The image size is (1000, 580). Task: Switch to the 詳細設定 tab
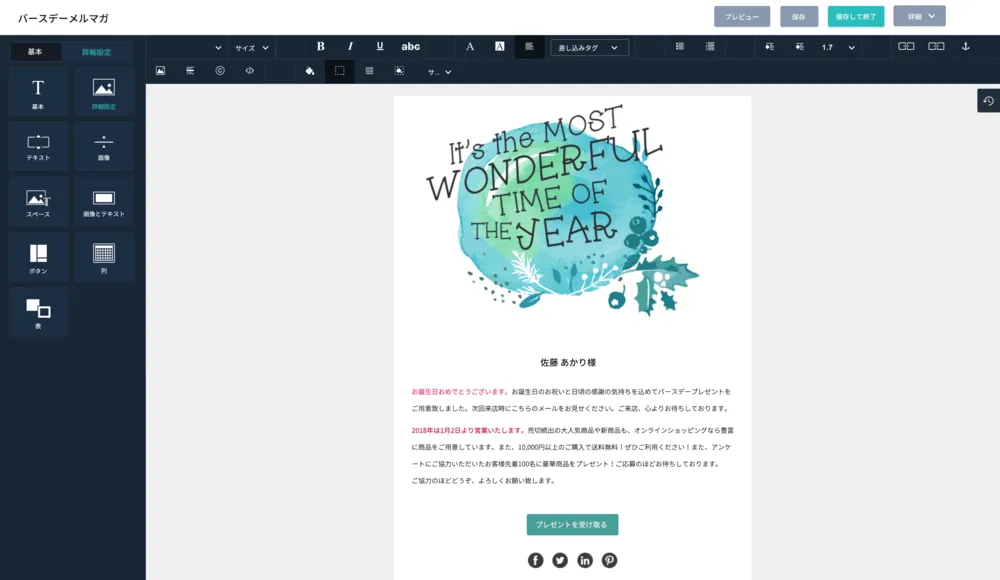click(x=96, y=51)
